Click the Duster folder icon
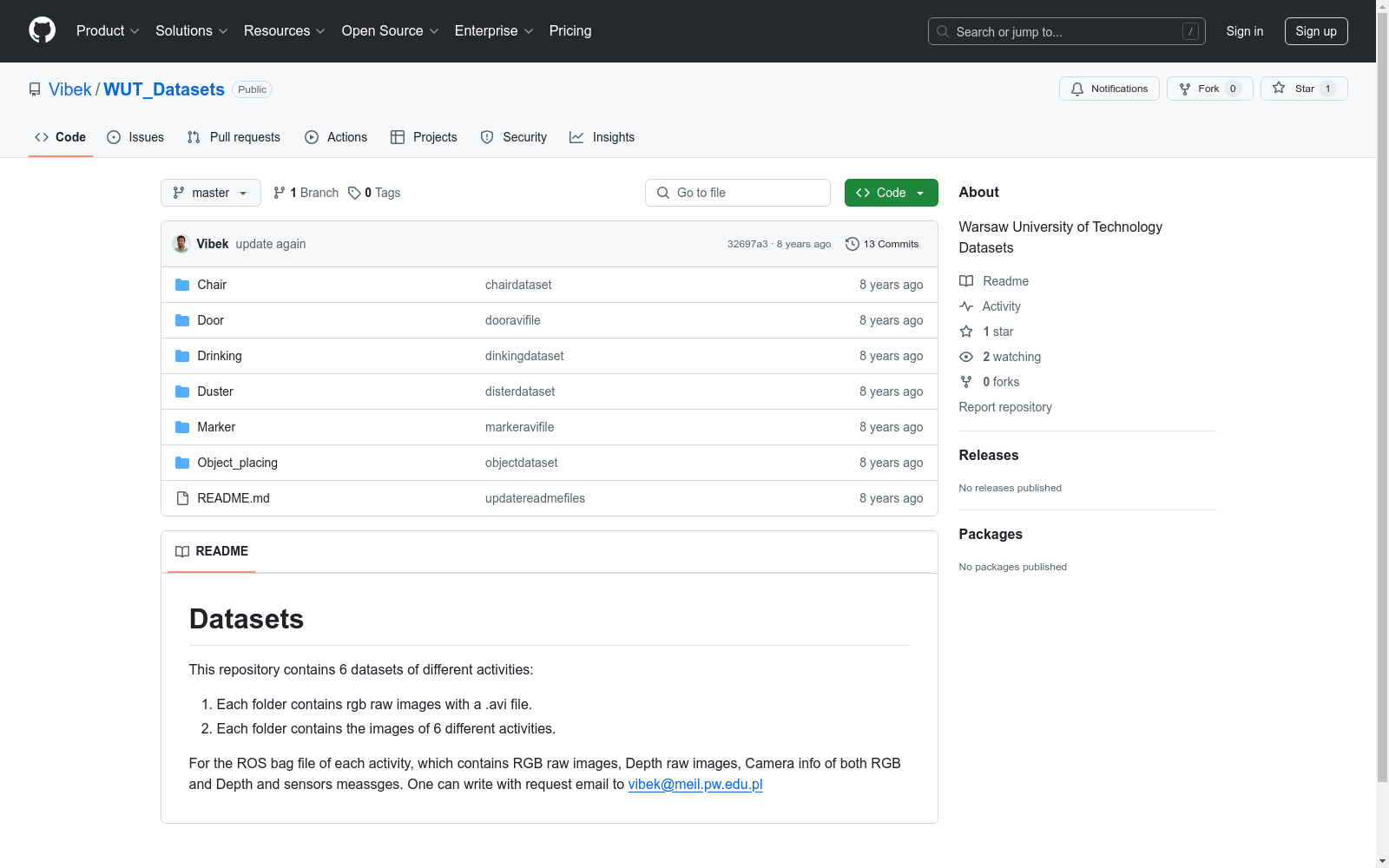 pyautogui.click(x=182, y=391)
